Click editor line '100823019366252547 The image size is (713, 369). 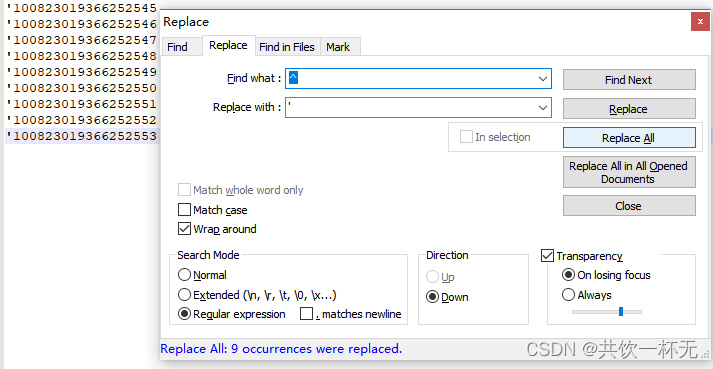pyautogui.click(x=81, y=40)
